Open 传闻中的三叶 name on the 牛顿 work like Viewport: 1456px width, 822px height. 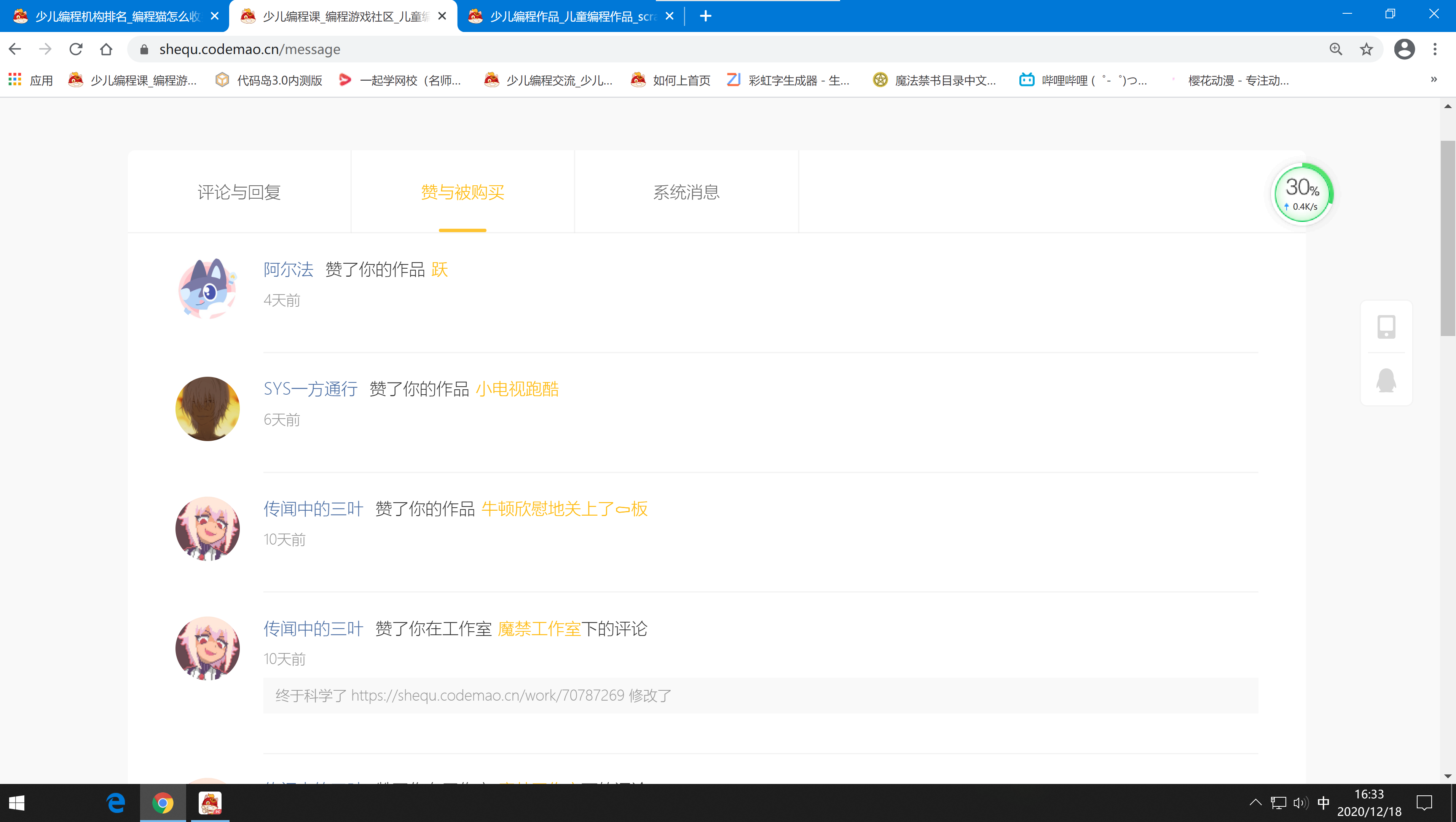[313, 509]
